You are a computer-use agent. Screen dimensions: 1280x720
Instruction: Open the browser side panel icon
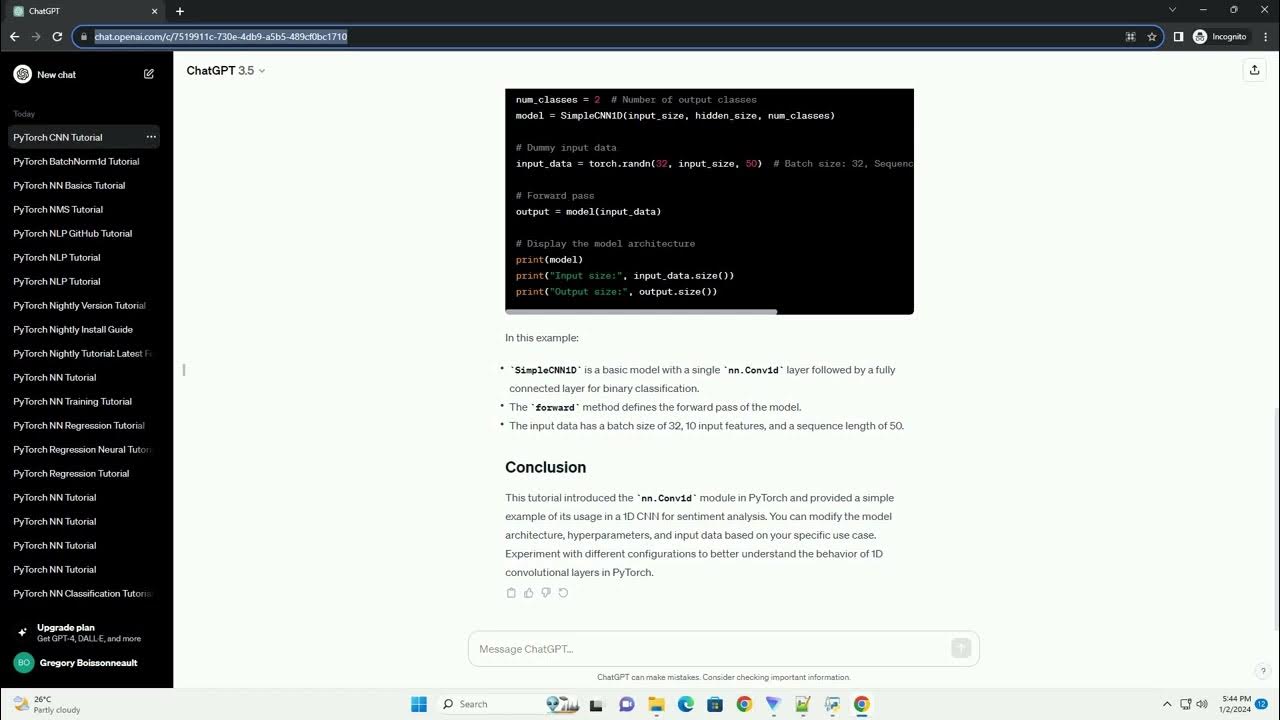click(1178, 36)
